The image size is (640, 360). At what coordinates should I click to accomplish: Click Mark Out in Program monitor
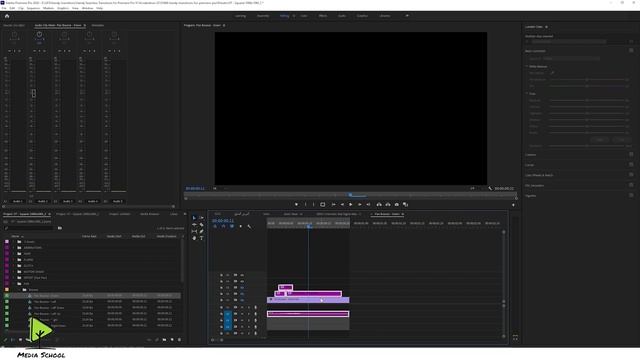(314, 204)
